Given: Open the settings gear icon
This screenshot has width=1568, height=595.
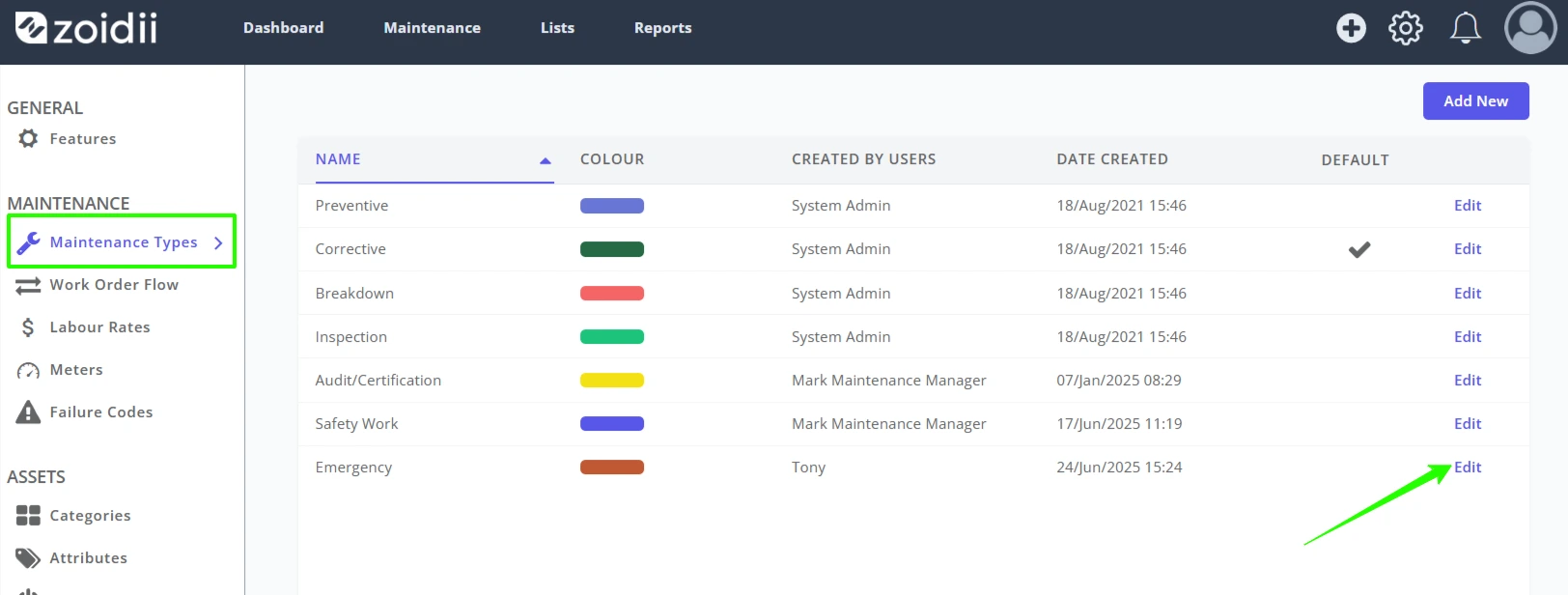Looking at the screenshot, I should coord(1406,28).
